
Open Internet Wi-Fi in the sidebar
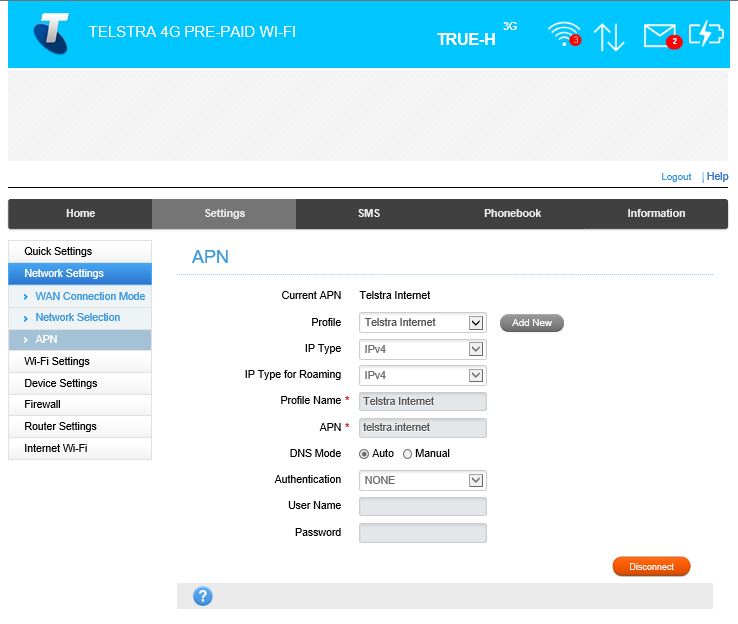tap(80, 448)
